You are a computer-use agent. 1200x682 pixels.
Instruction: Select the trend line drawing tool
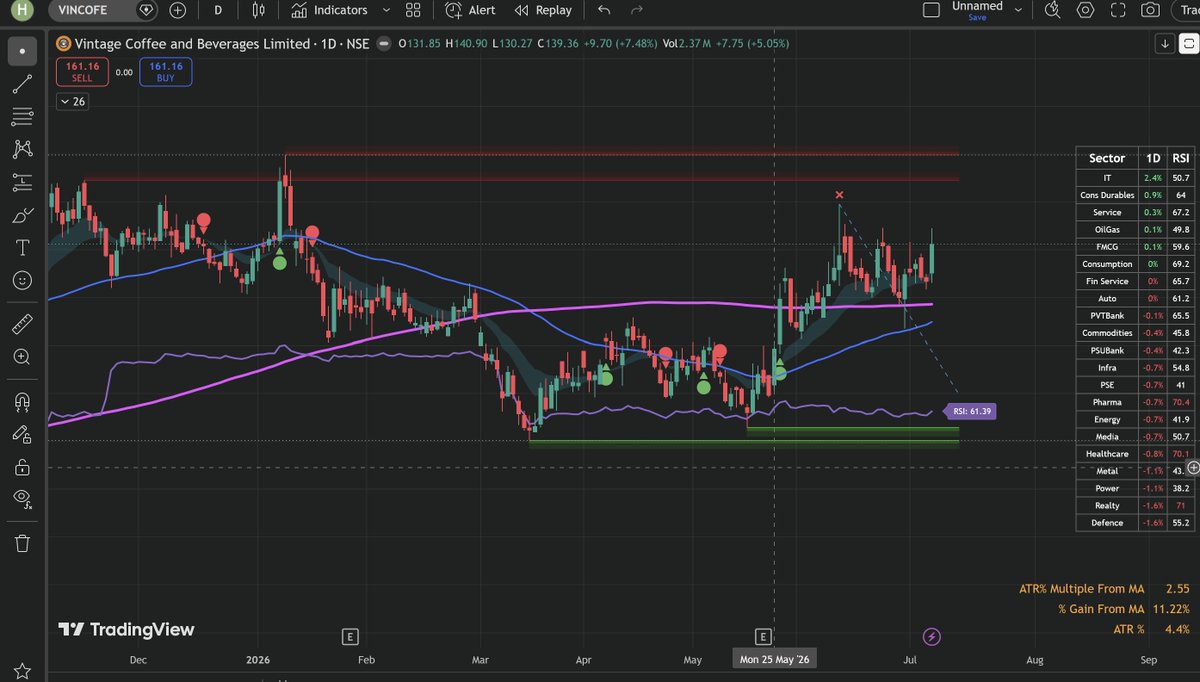(22, 84)
